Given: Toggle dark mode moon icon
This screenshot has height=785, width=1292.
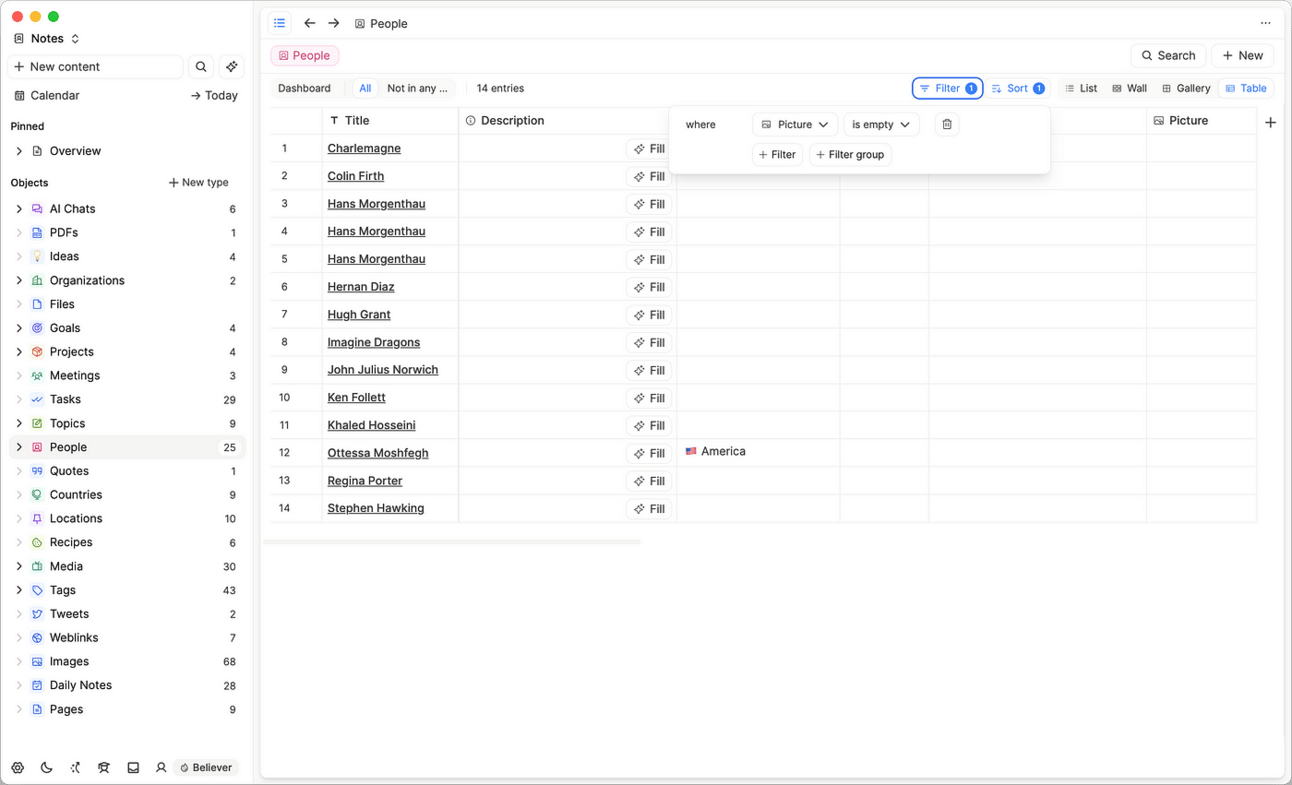Looking at the screenshot, I should coord(47,768).
